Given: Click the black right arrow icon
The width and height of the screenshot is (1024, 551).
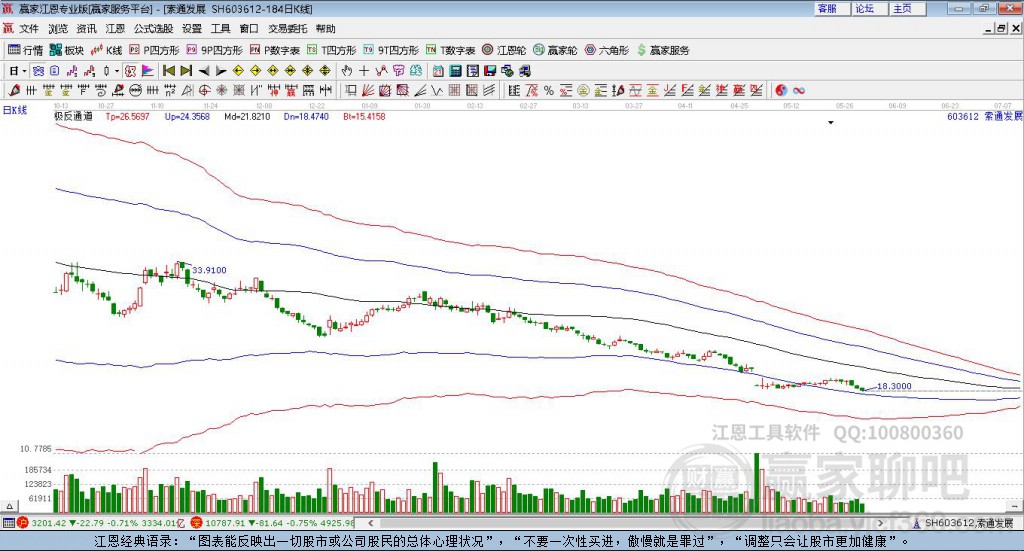Looking at the screenshot, I should pyautogui.click(x=221, y=71).
